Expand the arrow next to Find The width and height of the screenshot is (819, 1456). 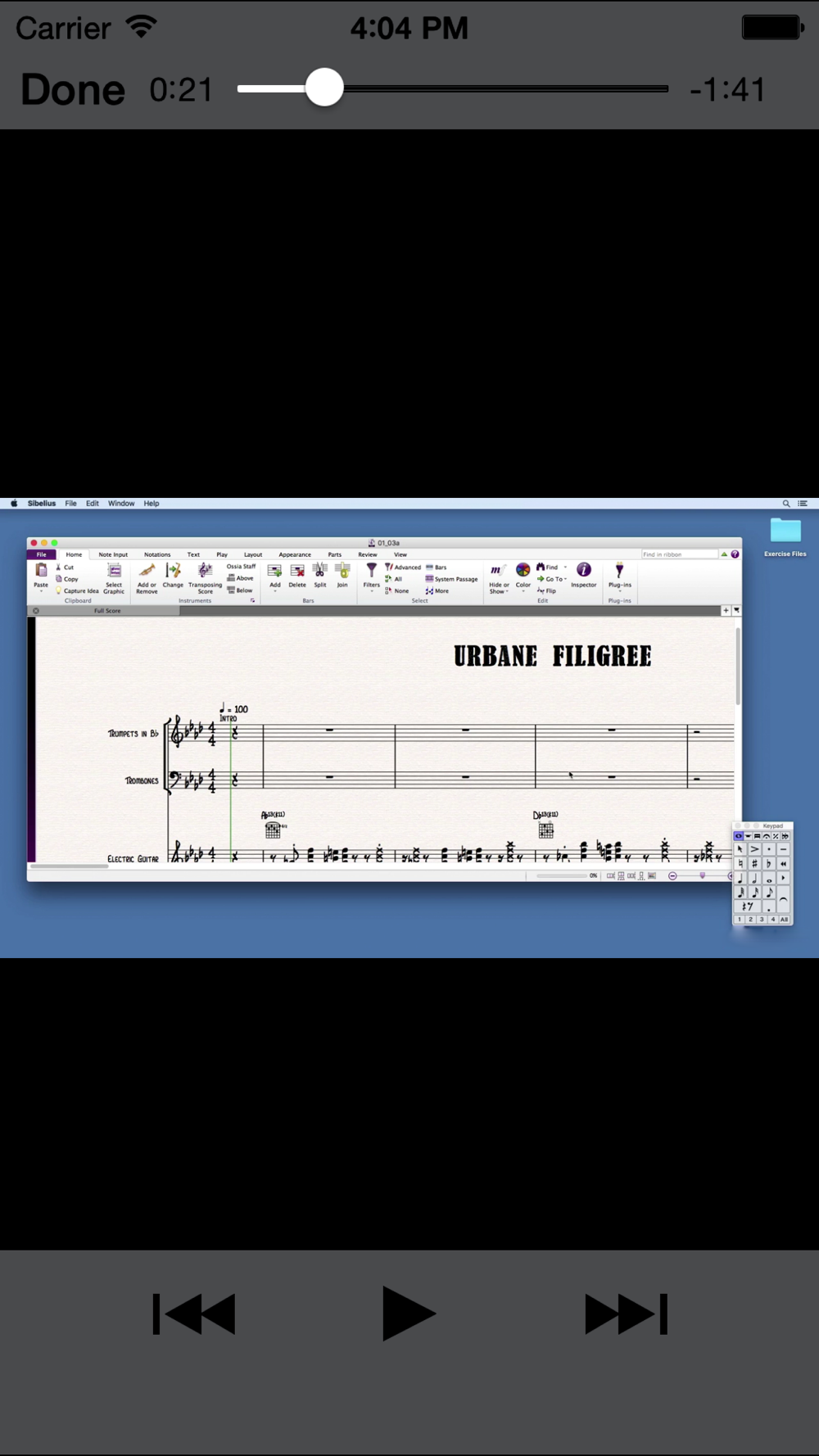click(565, 567)
